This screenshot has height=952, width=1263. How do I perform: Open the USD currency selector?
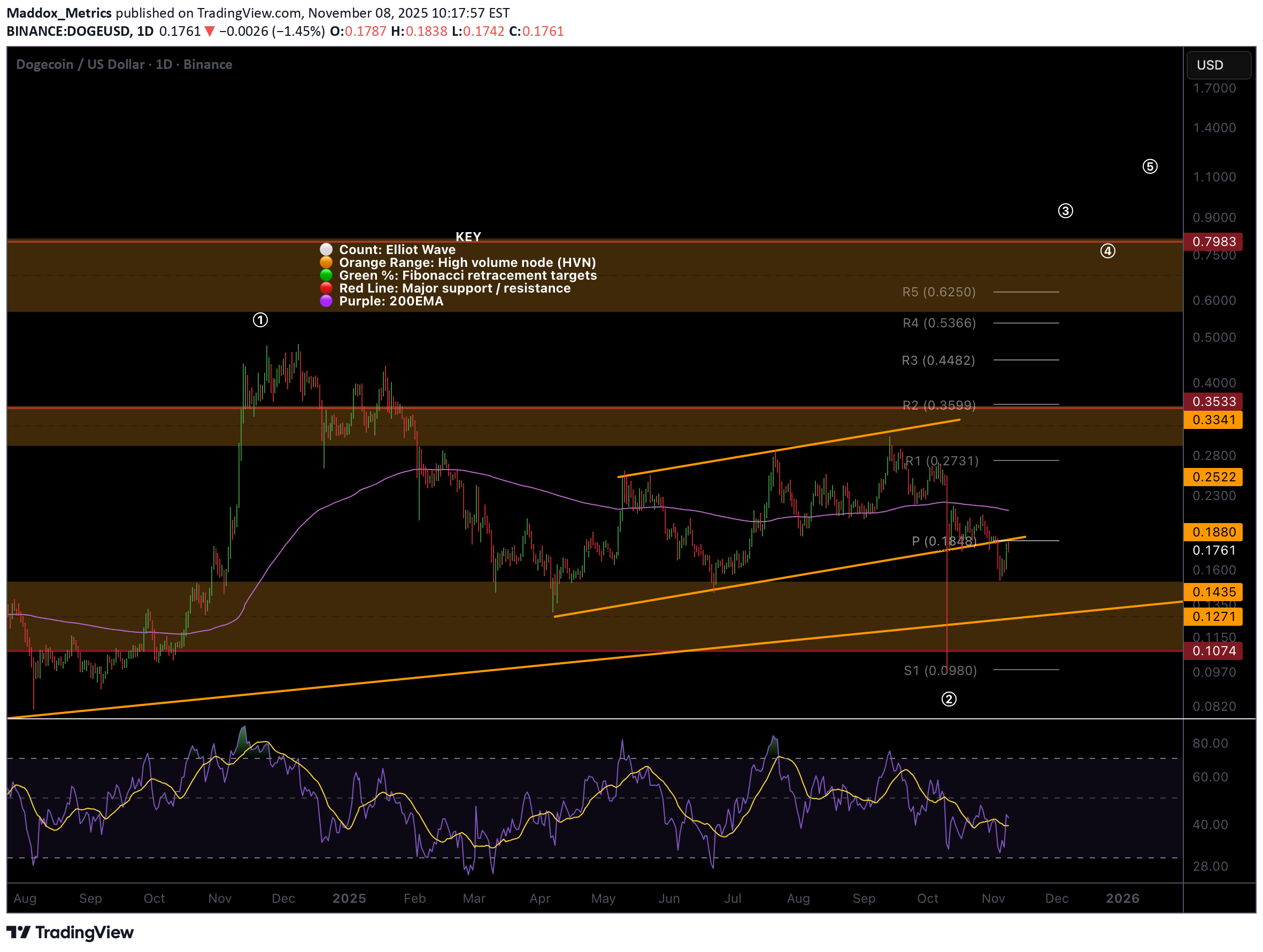(1219, 65)
